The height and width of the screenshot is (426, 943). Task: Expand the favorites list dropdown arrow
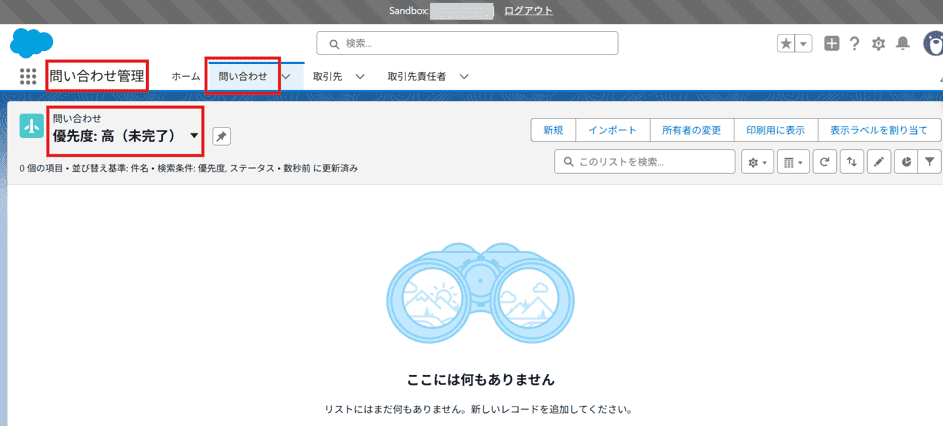click(x=804, y=43)
